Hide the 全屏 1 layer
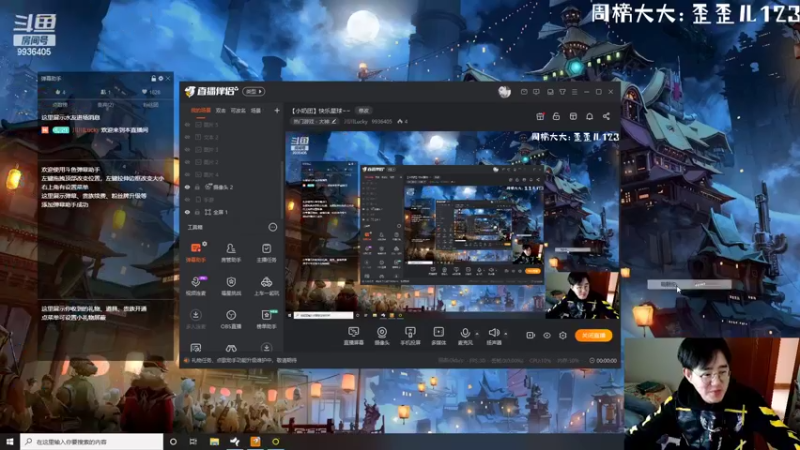Screen dimensions: 800x450 click(187, 212)
